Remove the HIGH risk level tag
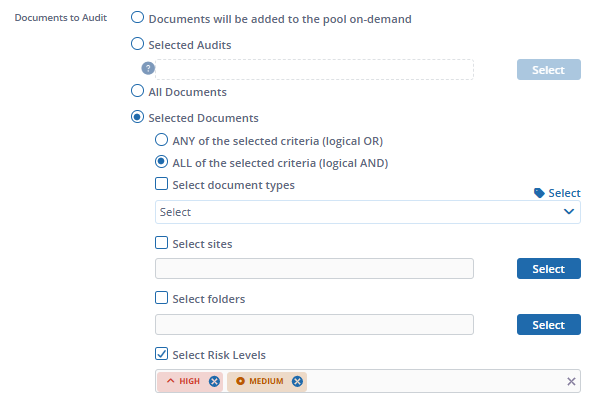This screenshot has height=401, width=603. click(x=214, y=381)
